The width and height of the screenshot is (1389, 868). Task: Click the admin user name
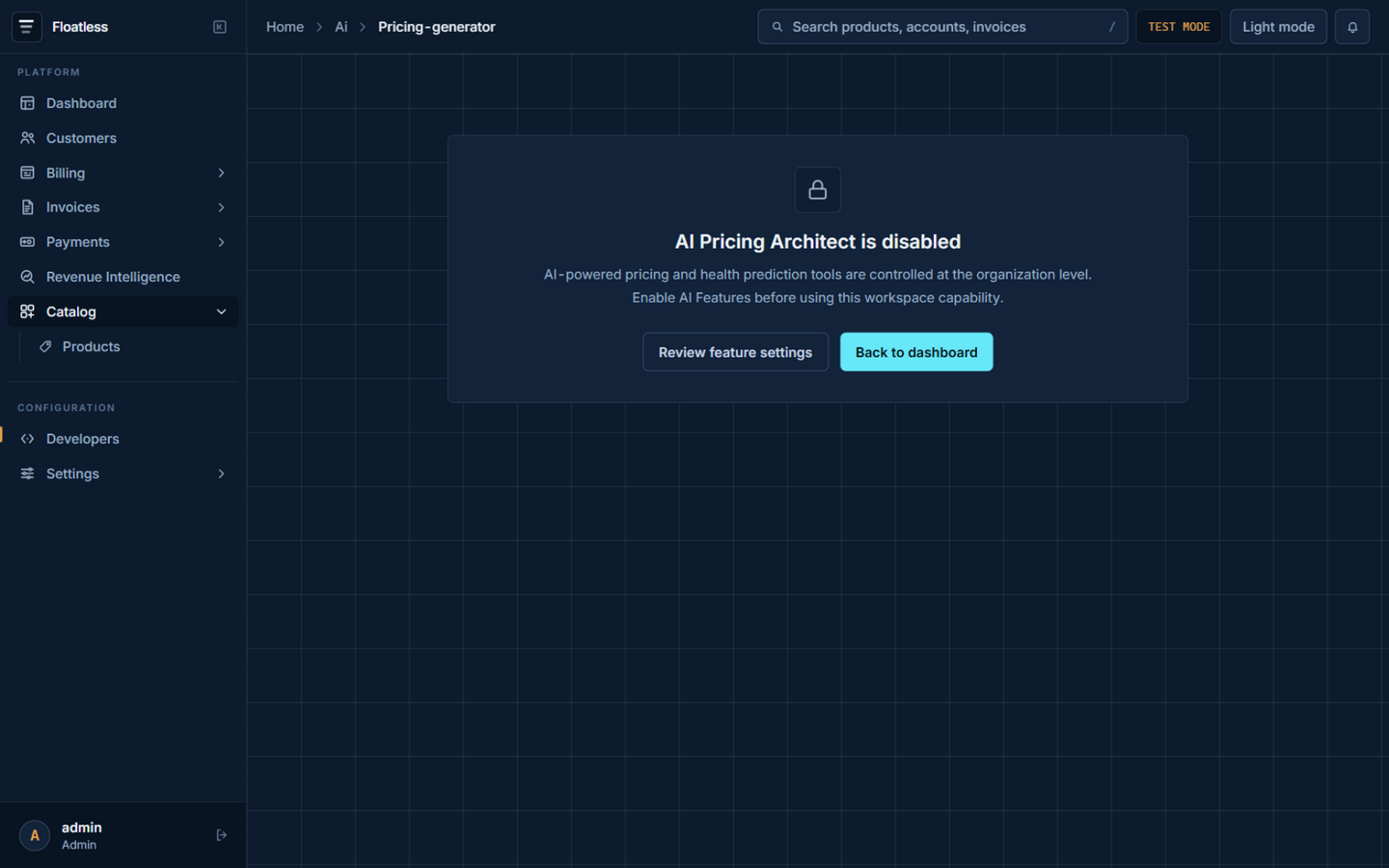[82, 827]
